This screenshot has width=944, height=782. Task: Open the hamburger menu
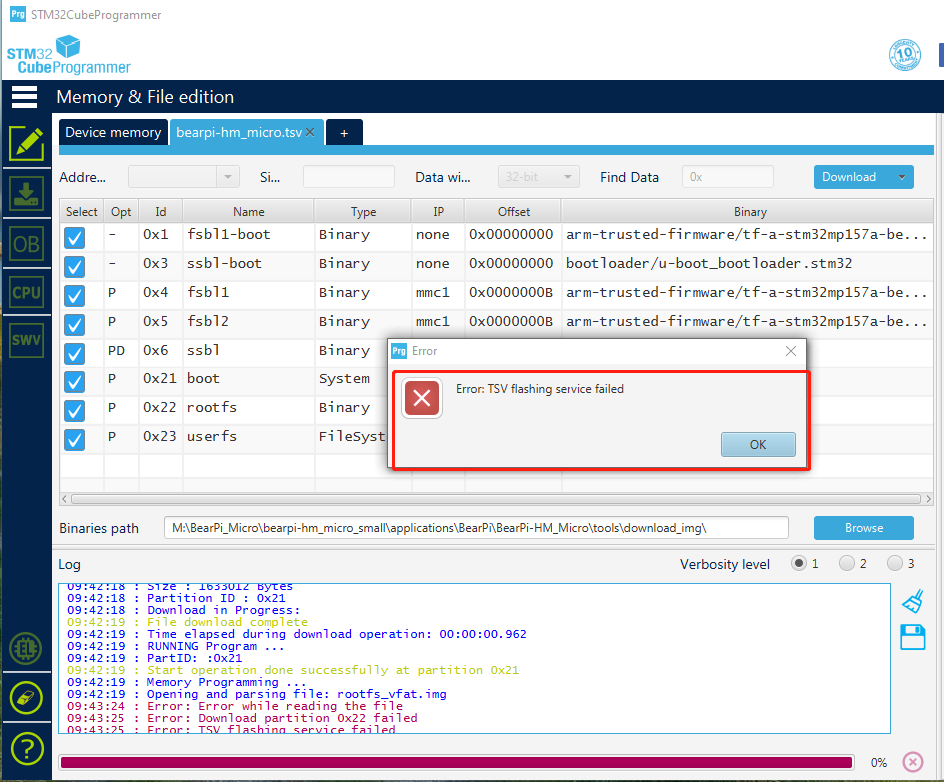[x=25, y=97]
